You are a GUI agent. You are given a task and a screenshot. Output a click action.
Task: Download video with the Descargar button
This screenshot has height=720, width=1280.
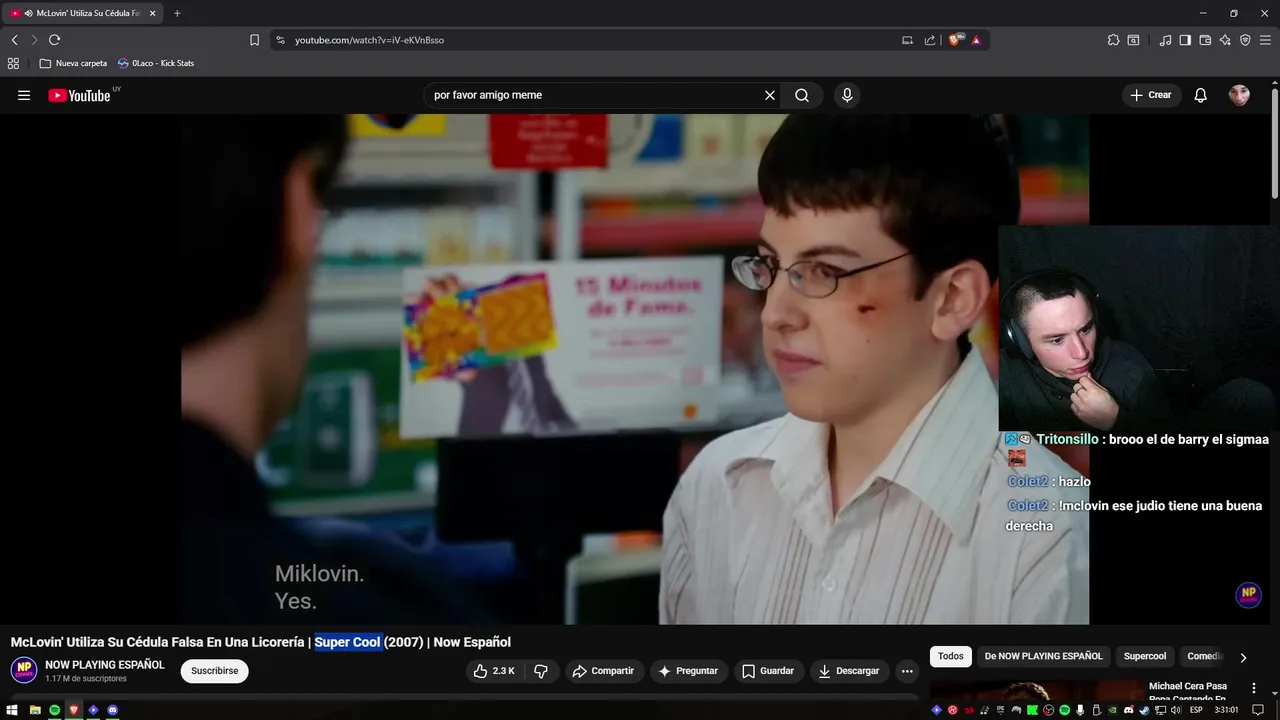tap(849, 671)
